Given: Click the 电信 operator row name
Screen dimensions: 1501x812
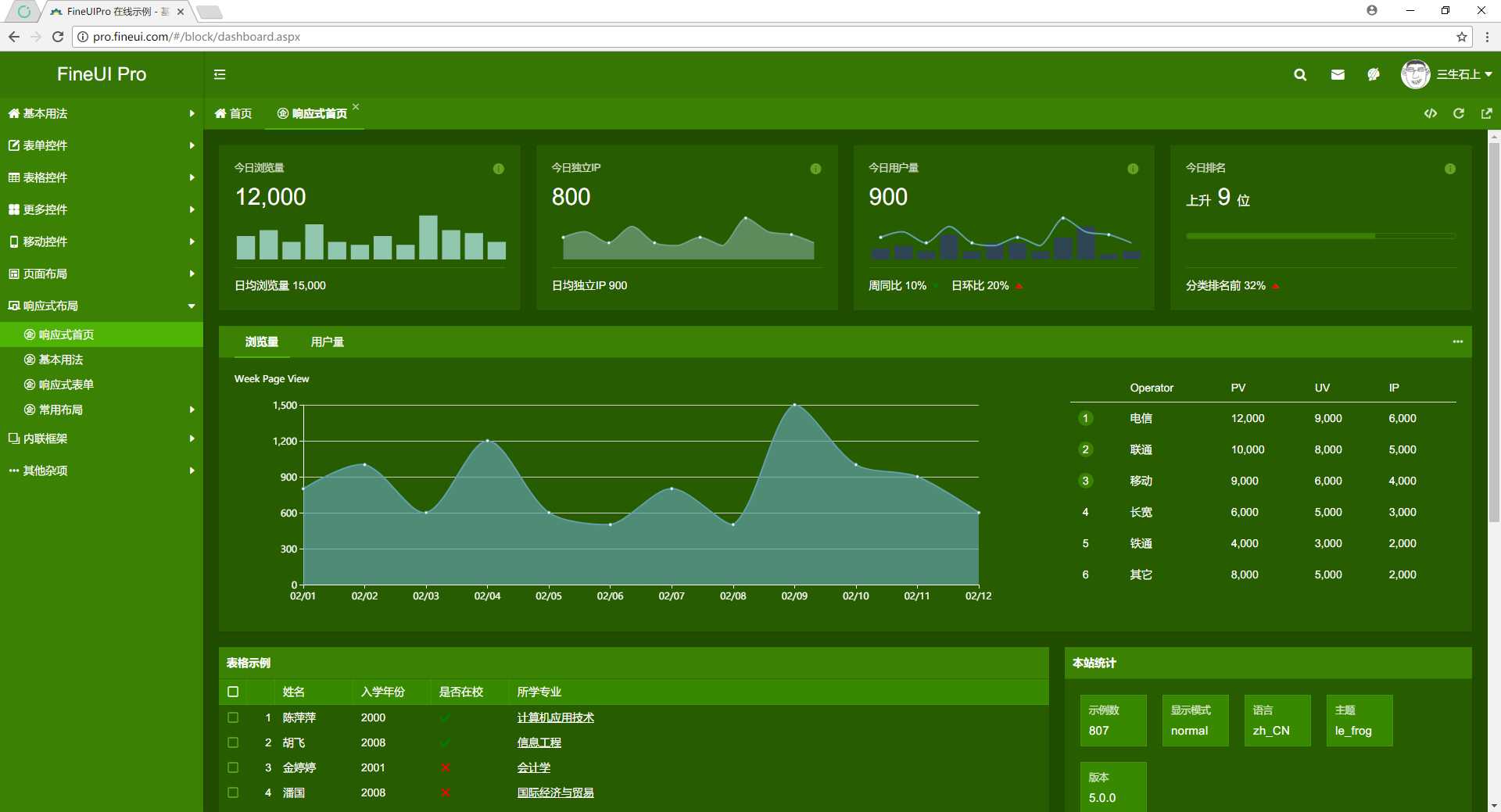Looking at the screenshot, I should pyautogui.click(x=1141, y=418).
